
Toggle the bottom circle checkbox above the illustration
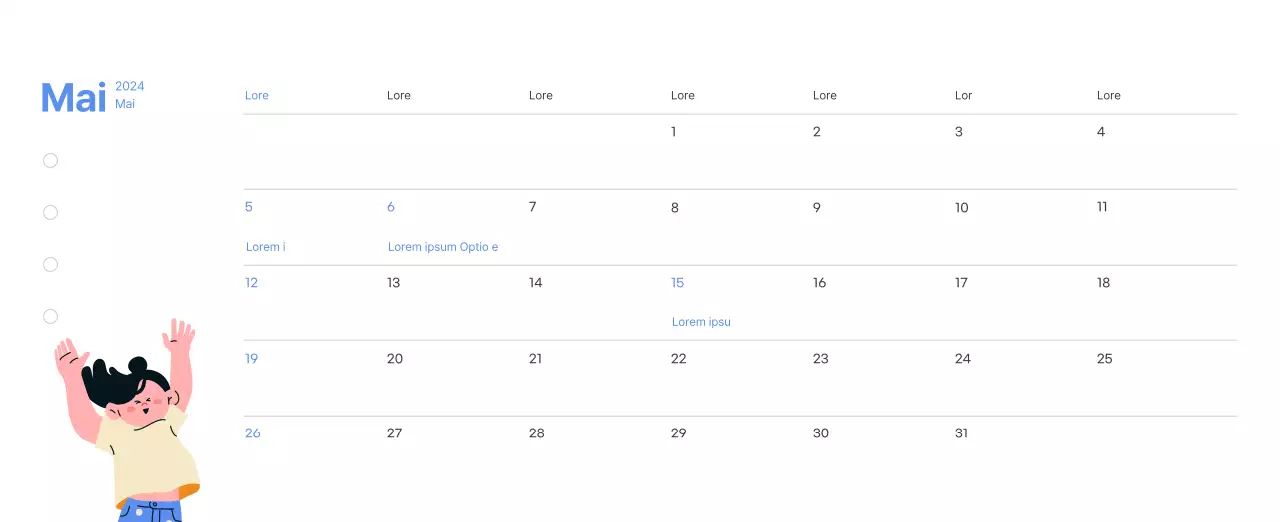[50, 316]
